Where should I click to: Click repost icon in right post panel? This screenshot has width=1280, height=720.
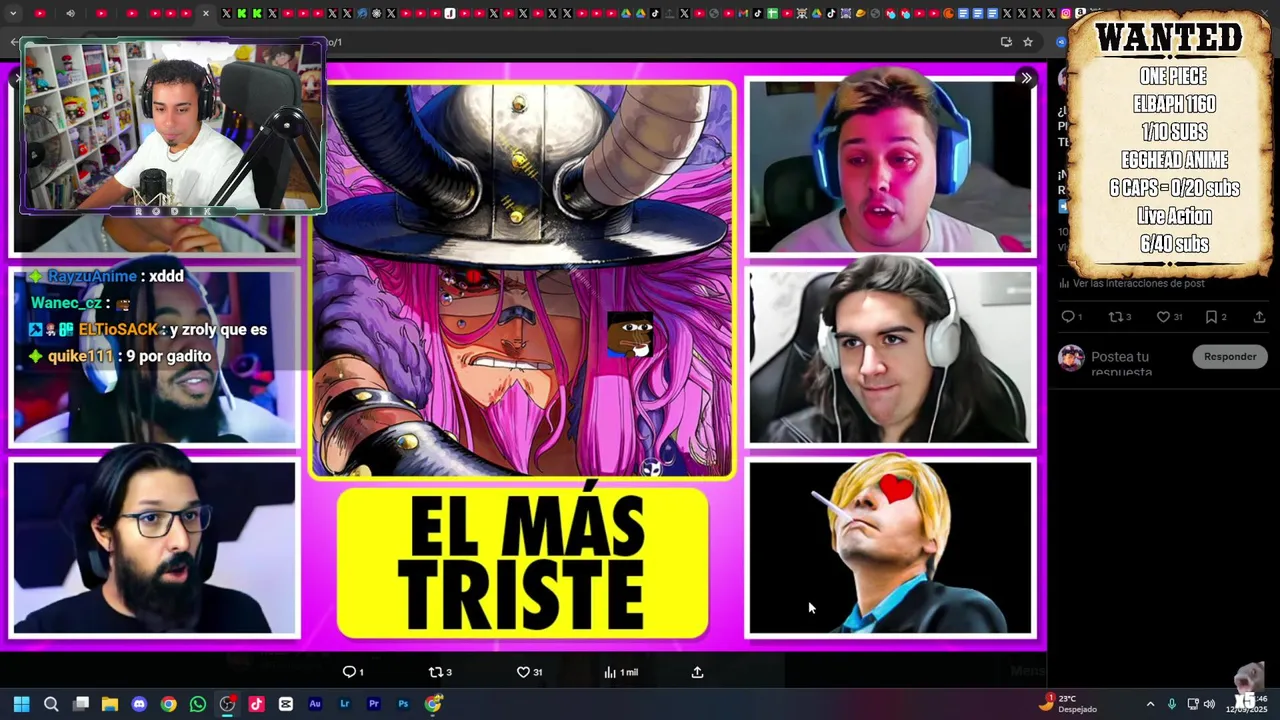tap(1115, 317)
